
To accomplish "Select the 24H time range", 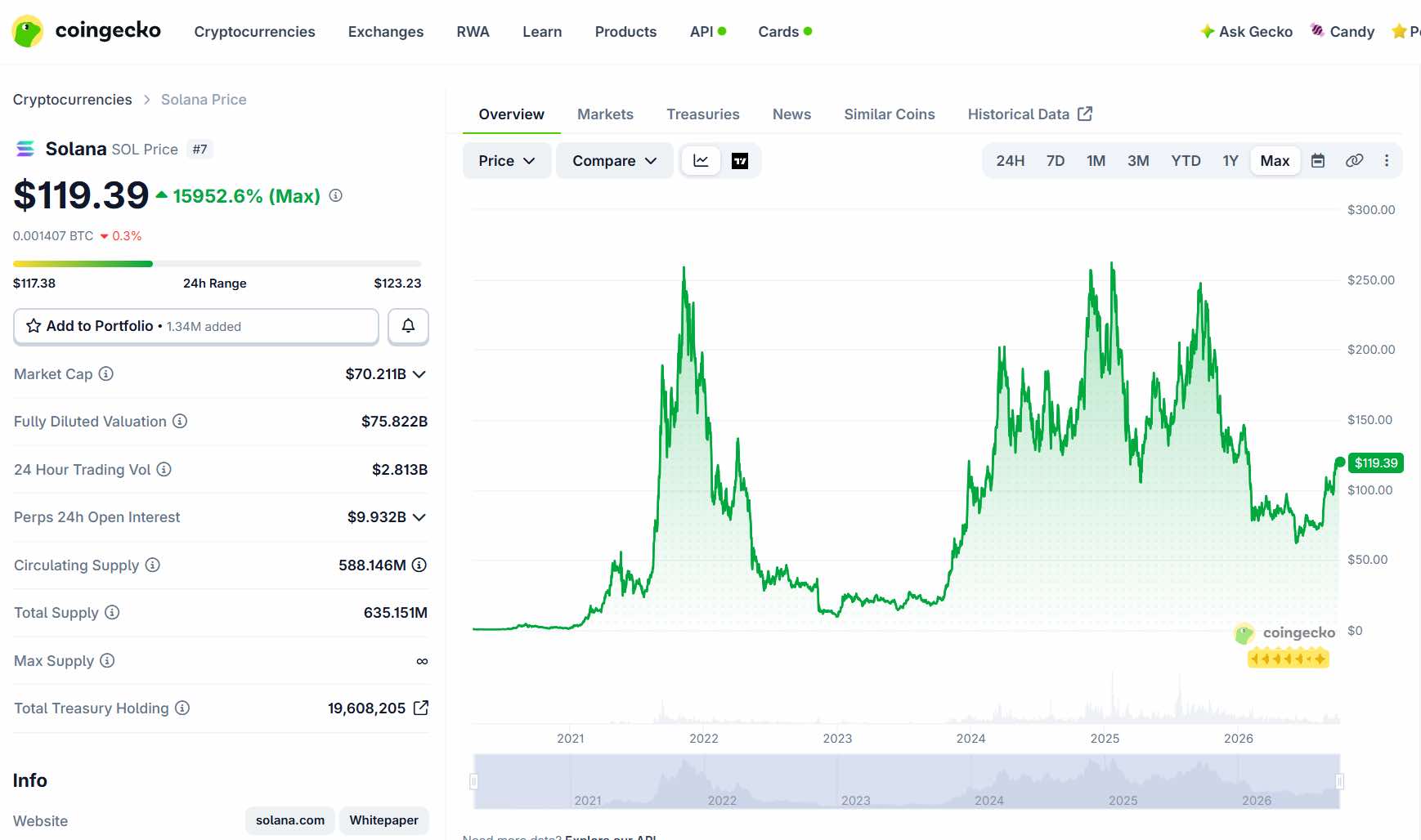I will point(1011,161).
